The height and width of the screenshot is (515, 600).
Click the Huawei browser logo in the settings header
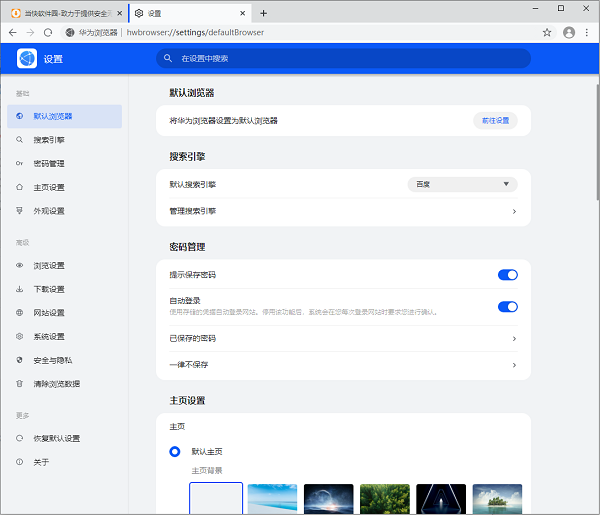[x=27, y=59]
